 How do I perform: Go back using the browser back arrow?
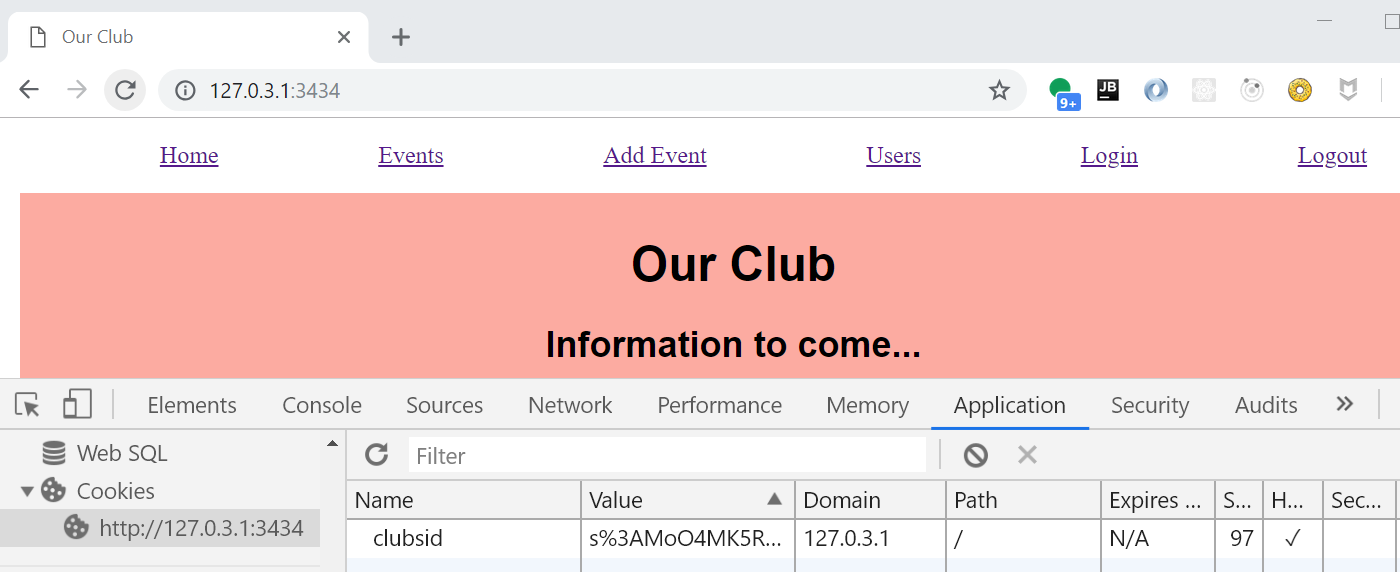click(29, 90)
